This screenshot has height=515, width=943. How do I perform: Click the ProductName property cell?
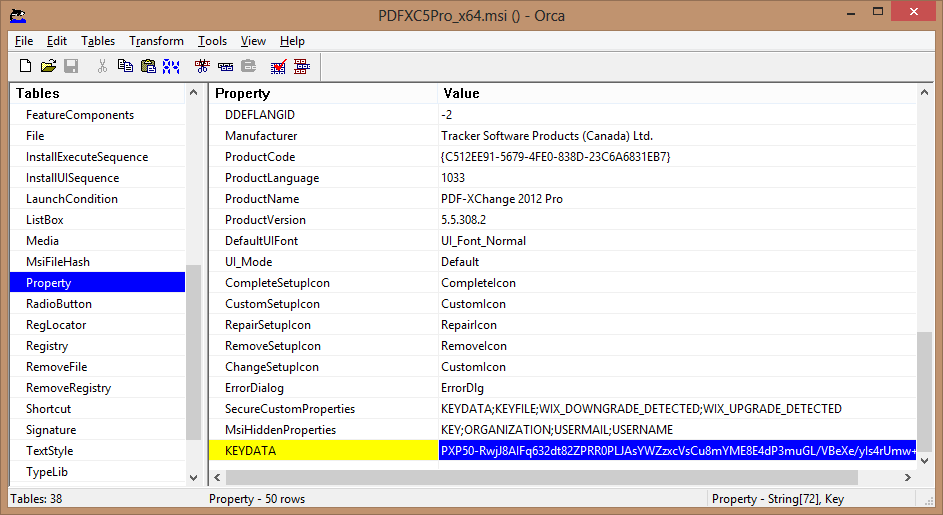(x=324, y=199)
